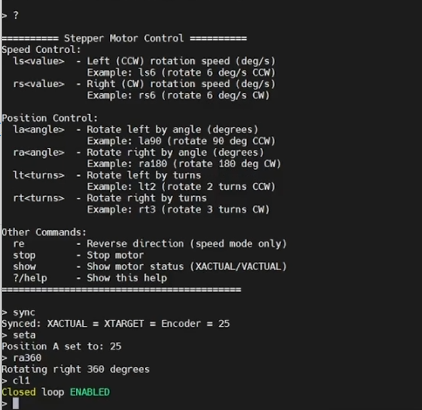422x410 pixels.
Task: Select the 'Position Control:' heading
Action: click(x=50, y=118)
